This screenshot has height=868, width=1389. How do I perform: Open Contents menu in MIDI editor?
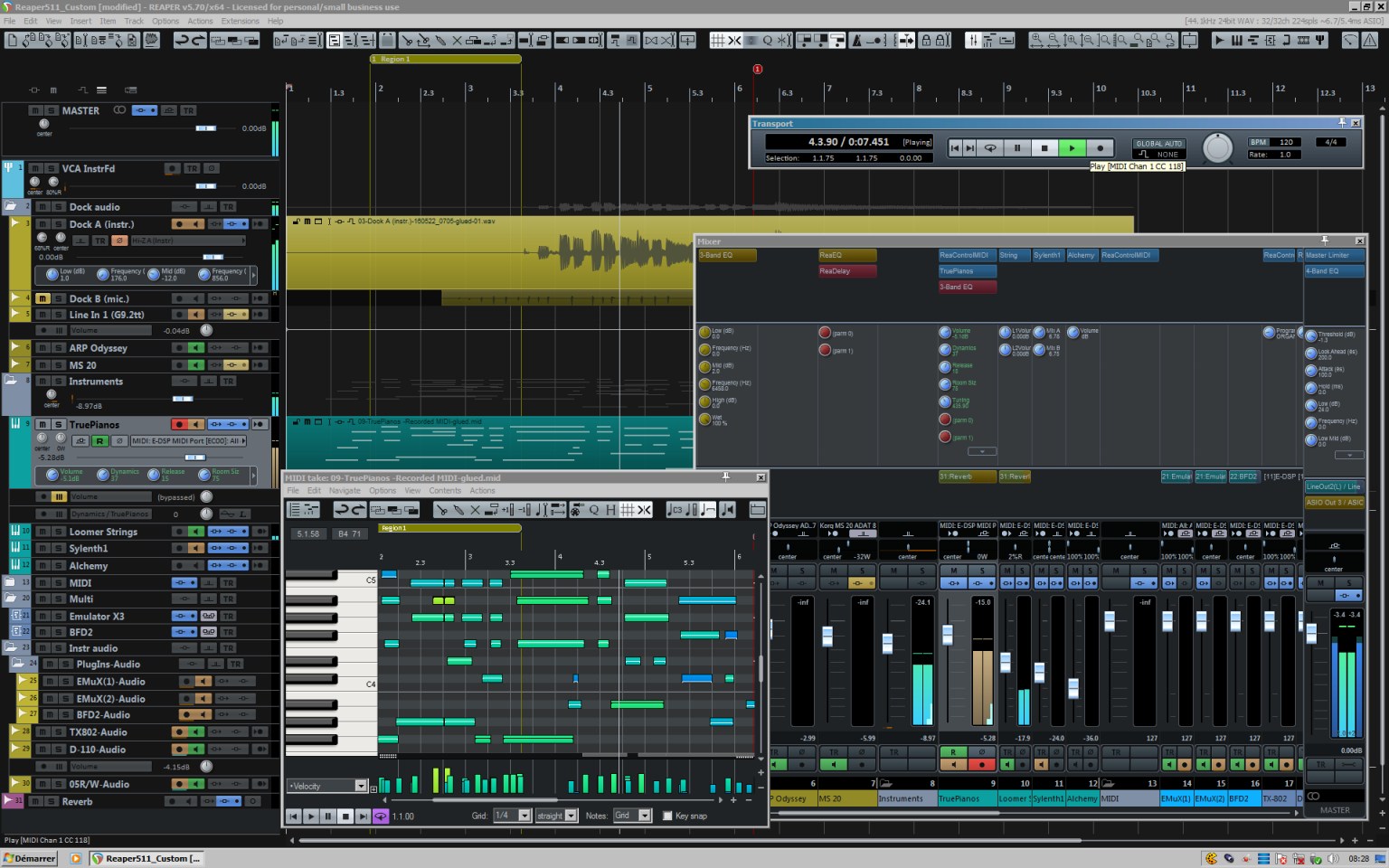tap(445, 490)
